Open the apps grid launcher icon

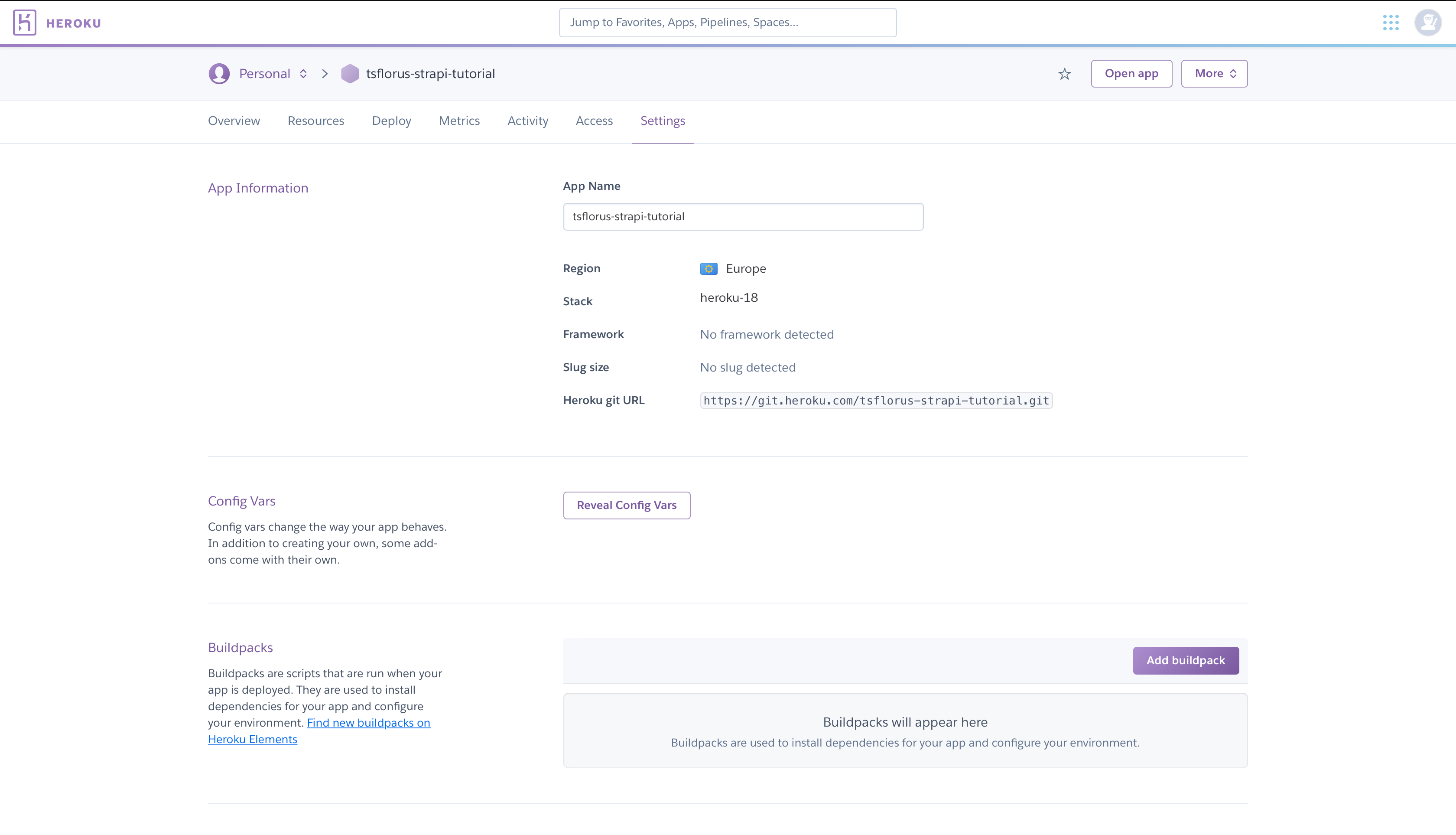[1391, 23]
